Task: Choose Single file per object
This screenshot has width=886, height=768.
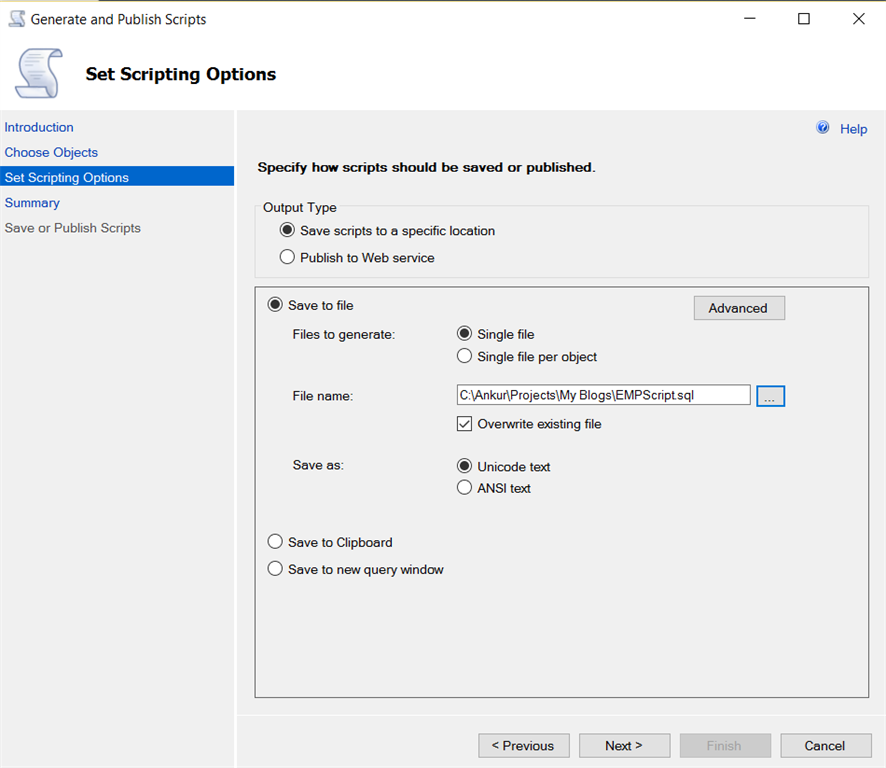Action: click(464, 356)
